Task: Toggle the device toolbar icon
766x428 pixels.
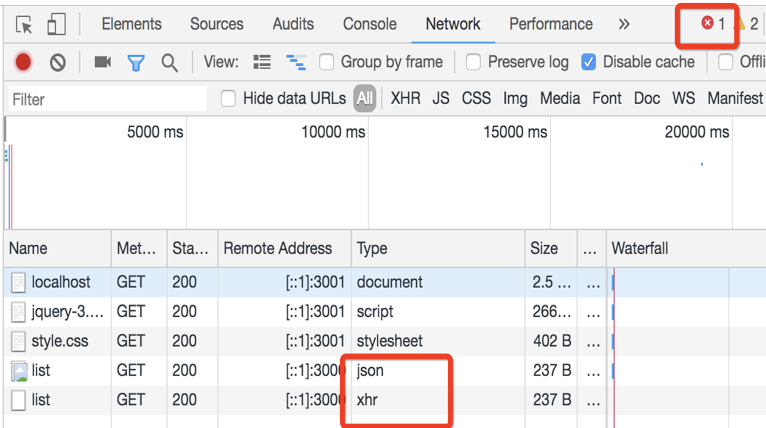Action: tap(56, 24)
